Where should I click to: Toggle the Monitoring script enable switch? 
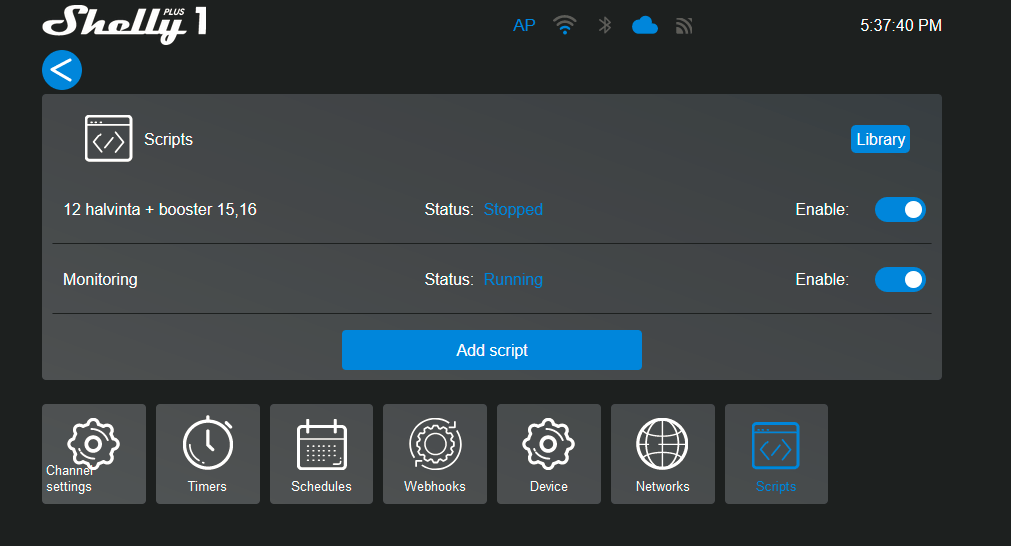(900, 280)
